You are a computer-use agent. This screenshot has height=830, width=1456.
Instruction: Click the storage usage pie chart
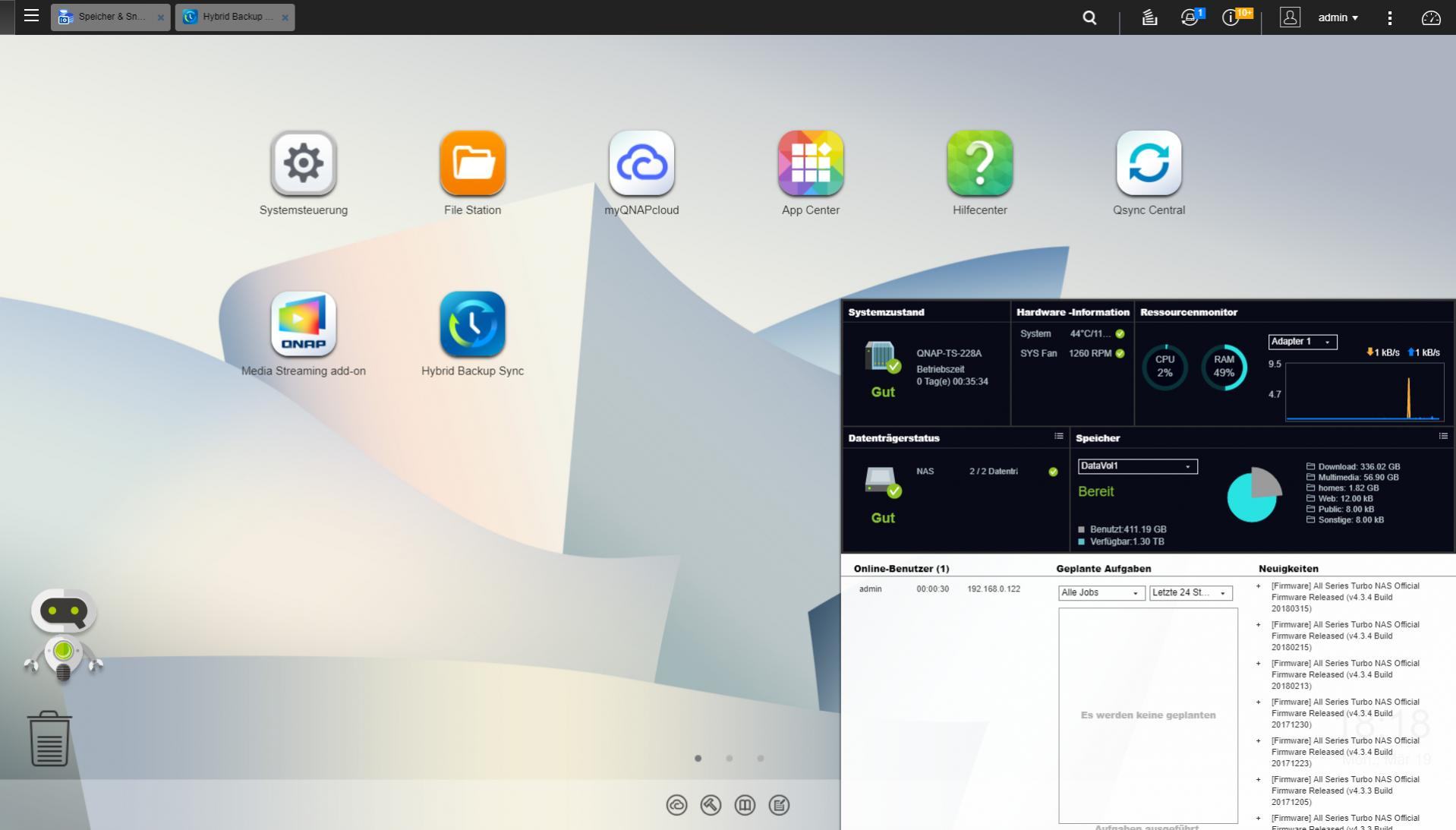point(1253,494)
